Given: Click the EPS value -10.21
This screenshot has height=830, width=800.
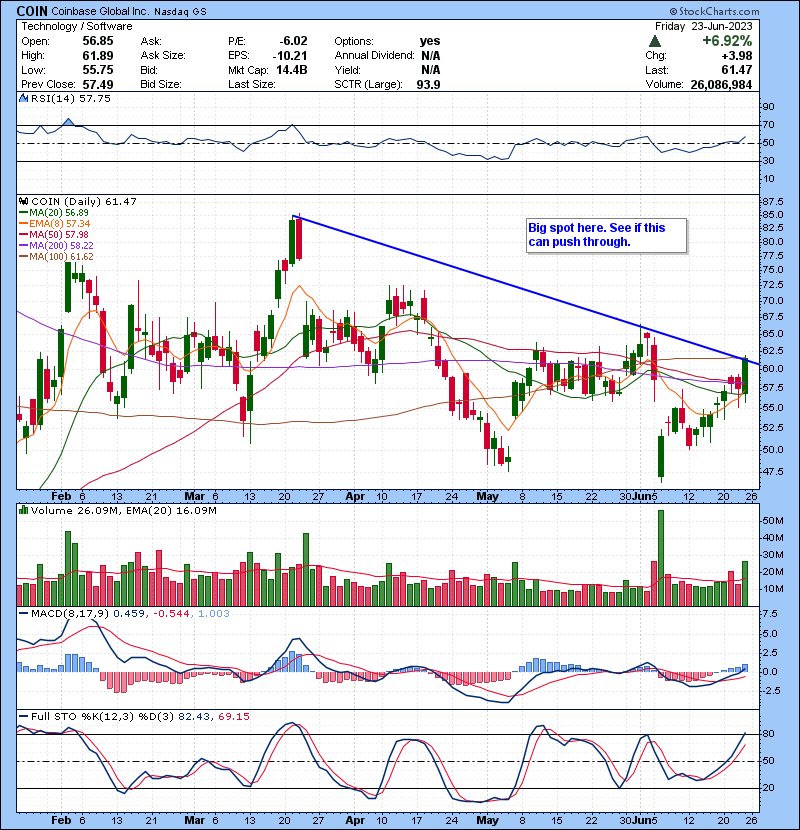Looking at the screenshot, I should (x=290, y=55).
